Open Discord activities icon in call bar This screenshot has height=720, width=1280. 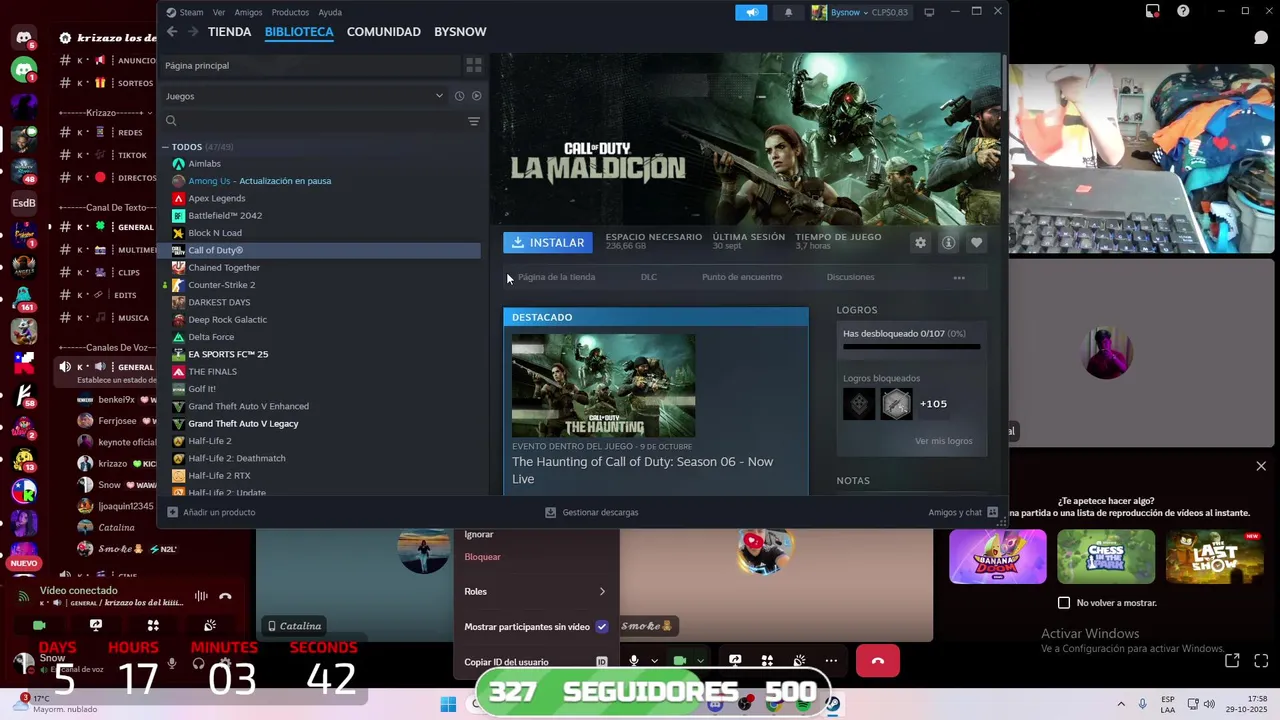point(767,660)
